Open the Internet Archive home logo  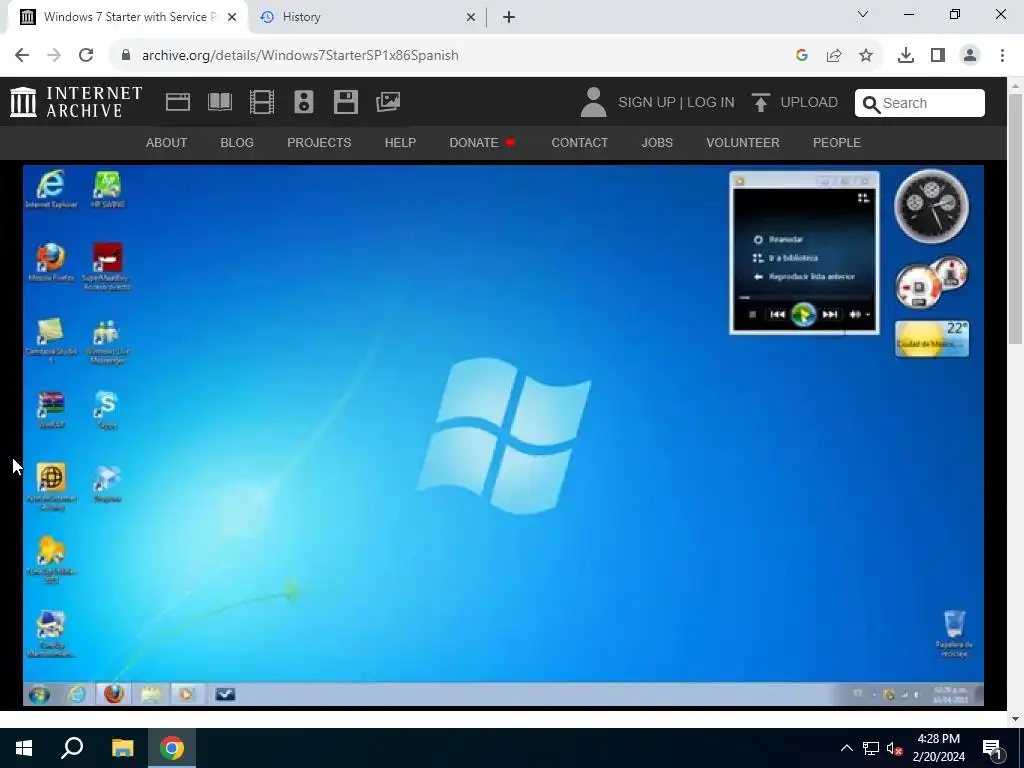click(76, 102)
